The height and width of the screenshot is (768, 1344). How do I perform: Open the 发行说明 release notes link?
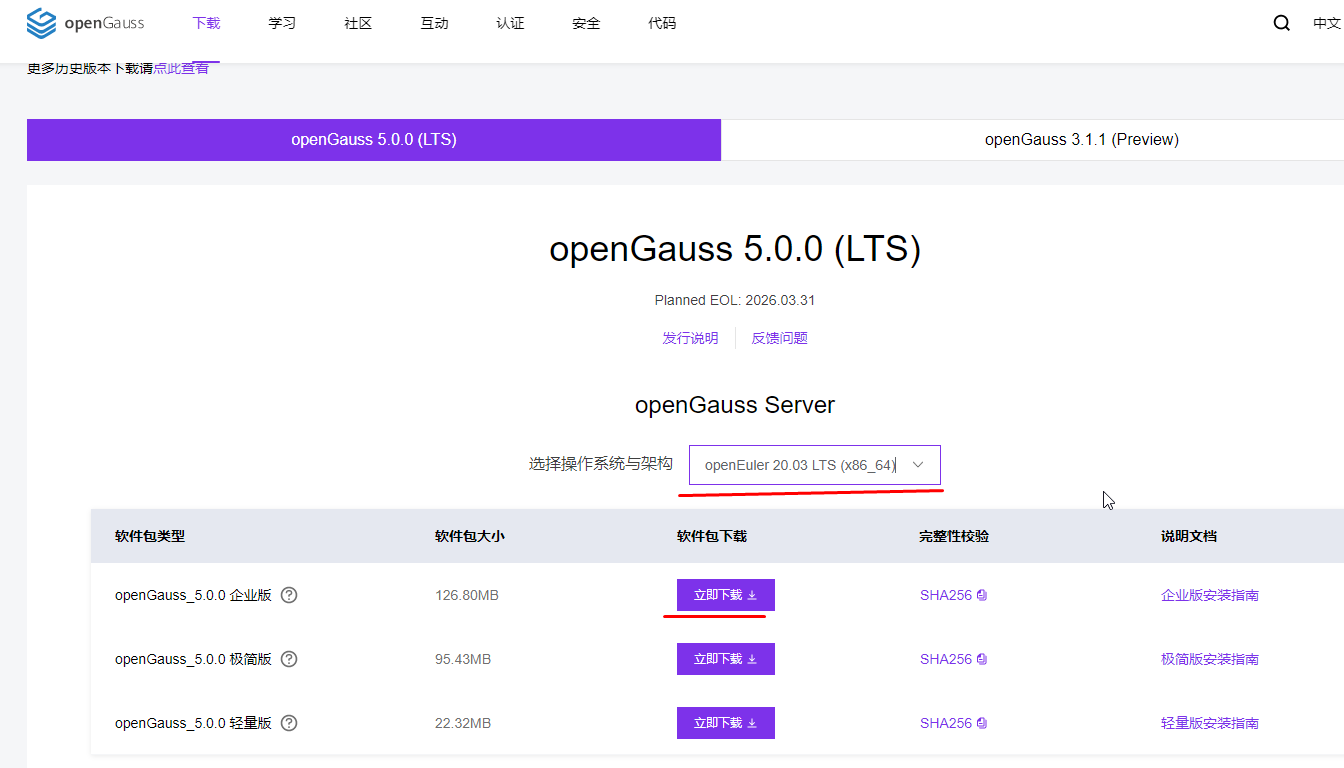point(690,337)
